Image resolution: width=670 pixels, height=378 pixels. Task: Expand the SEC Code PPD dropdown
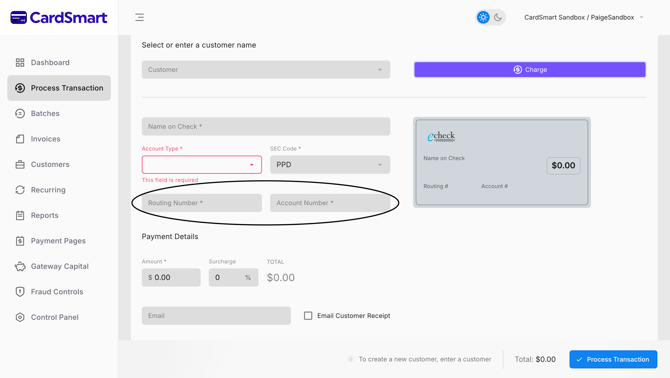pos(330,164)
